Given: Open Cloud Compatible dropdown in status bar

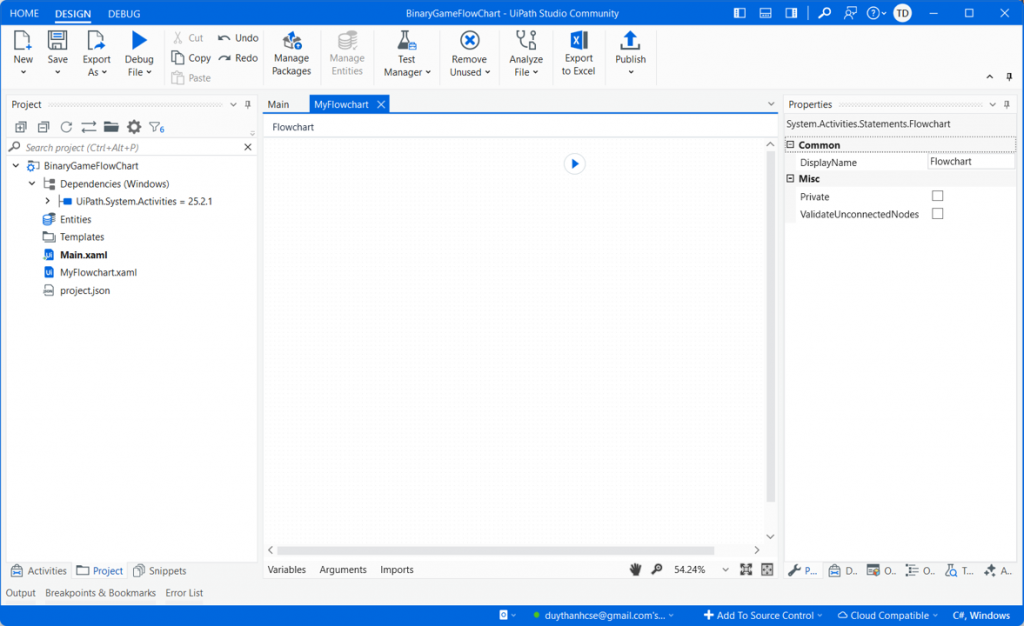Looking at the screenshot, I should click(x=888, y=615).
